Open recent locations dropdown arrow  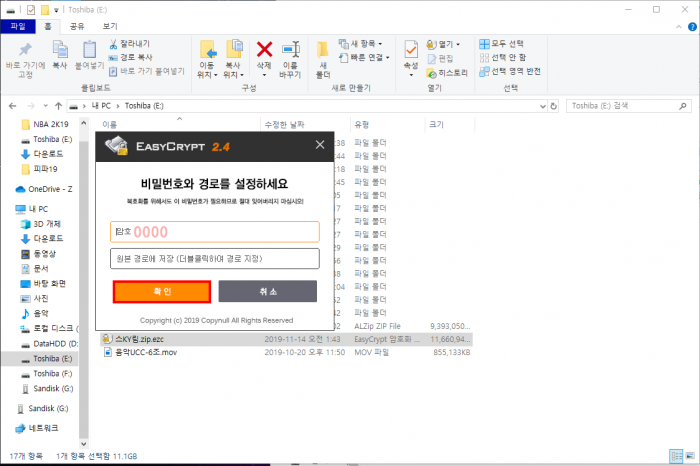point(46,106)
